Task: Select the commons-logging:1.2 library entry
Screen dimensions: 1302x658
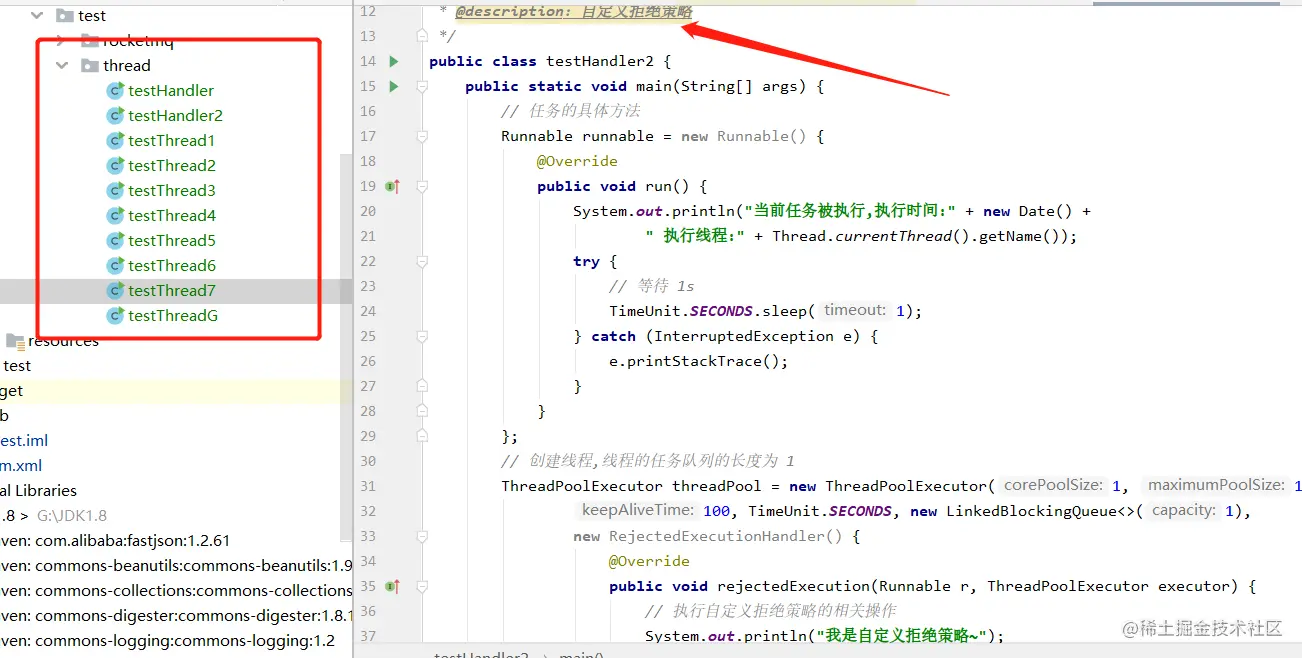Action: click(167, 640)
